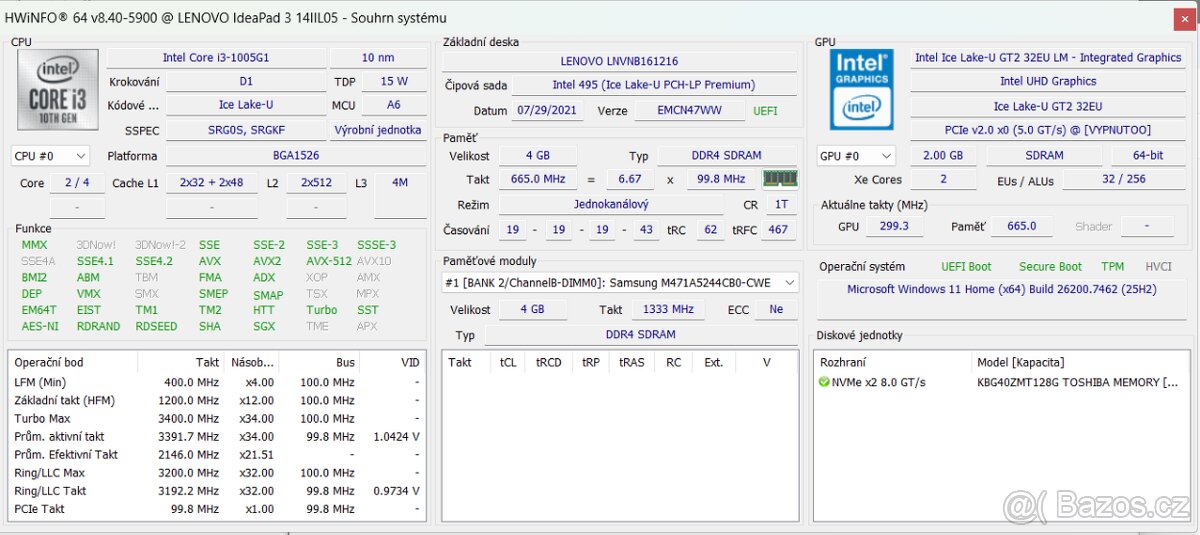Click the Operační bod column header
1200x535 pixels.
[48, 362]
